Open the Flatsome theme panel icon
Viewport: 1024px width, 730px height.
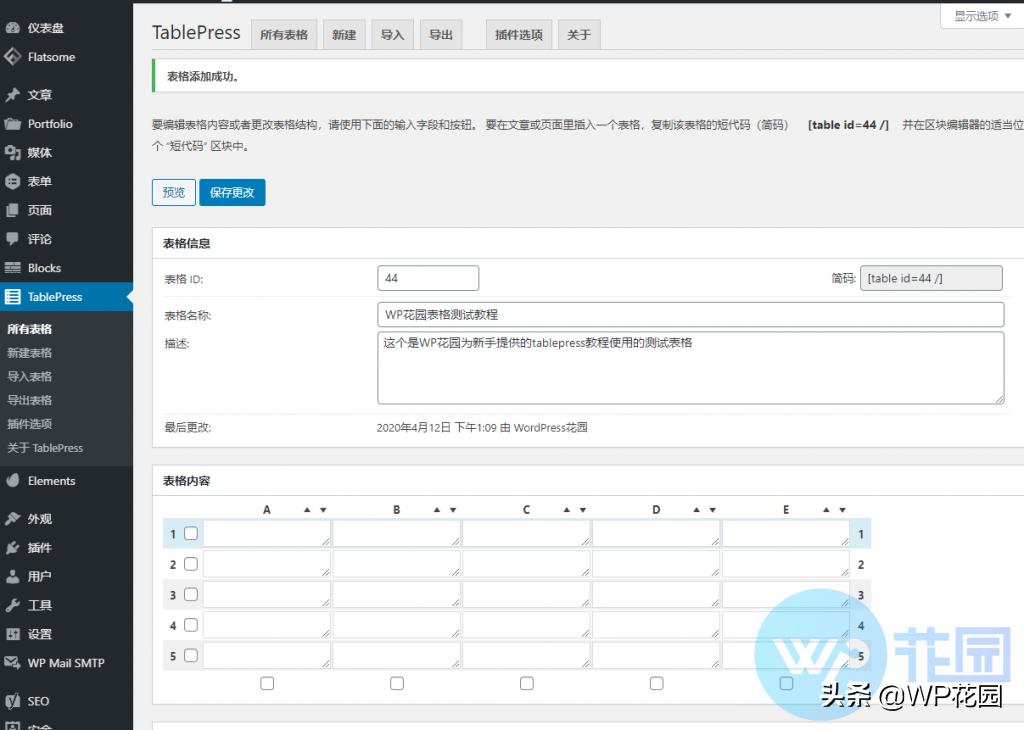coord(12,57)
